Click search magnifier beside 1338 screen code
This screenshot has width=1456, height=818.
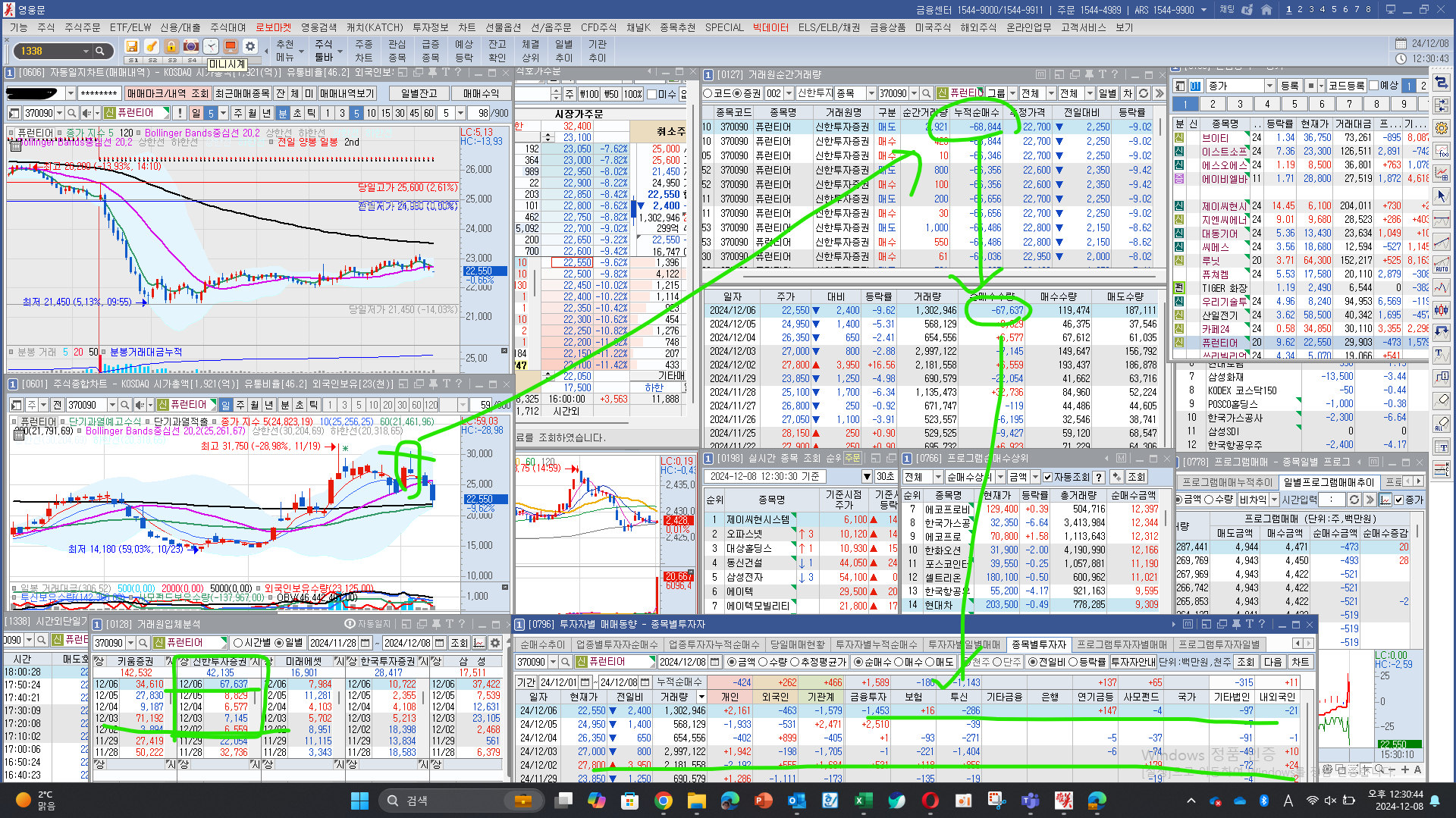click(99, 51)
